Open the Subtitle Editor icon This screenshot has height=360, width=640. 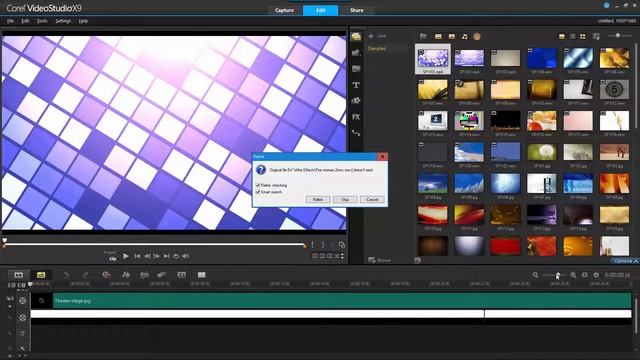182,275
